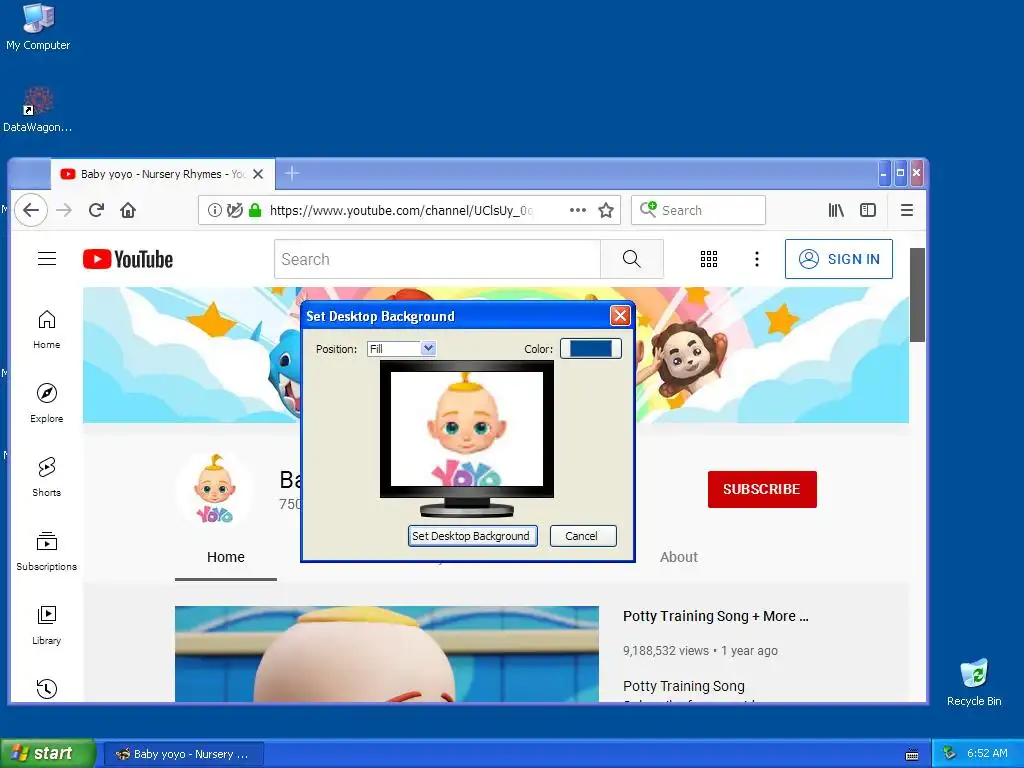Open page actions three-dot menu

click(x=577, y=210)
